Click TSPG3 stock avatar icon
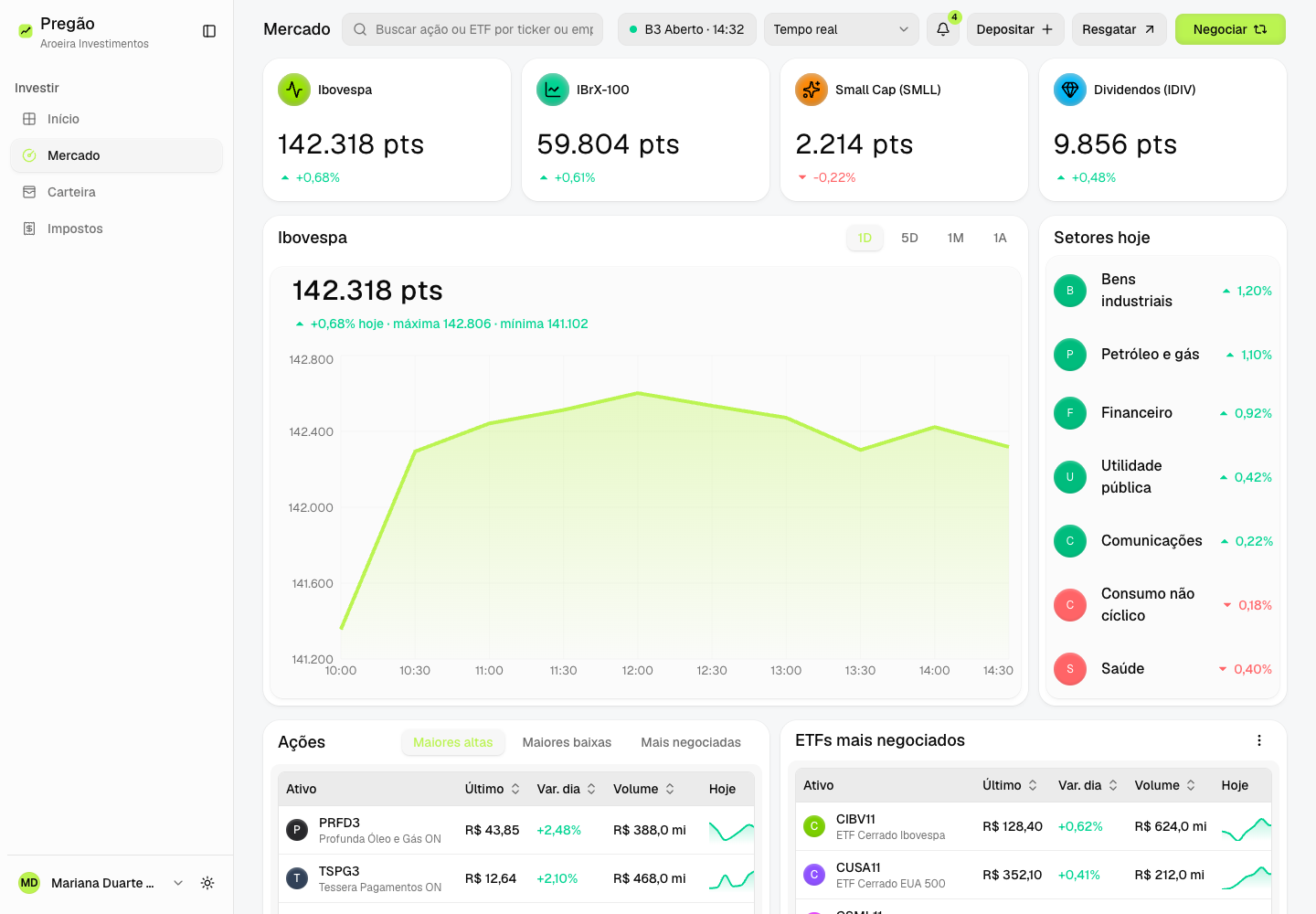The width and height of the screenshot is (1316, 914). pos(297,878)
